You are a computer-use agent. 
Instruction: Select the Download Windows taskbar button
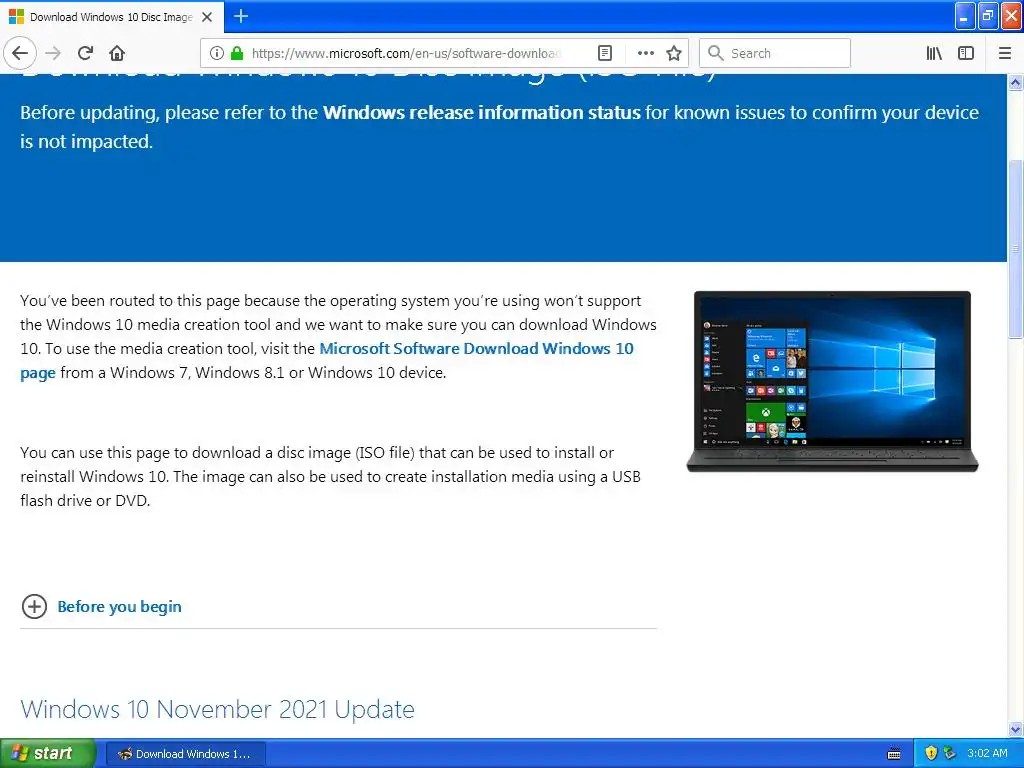185,754
